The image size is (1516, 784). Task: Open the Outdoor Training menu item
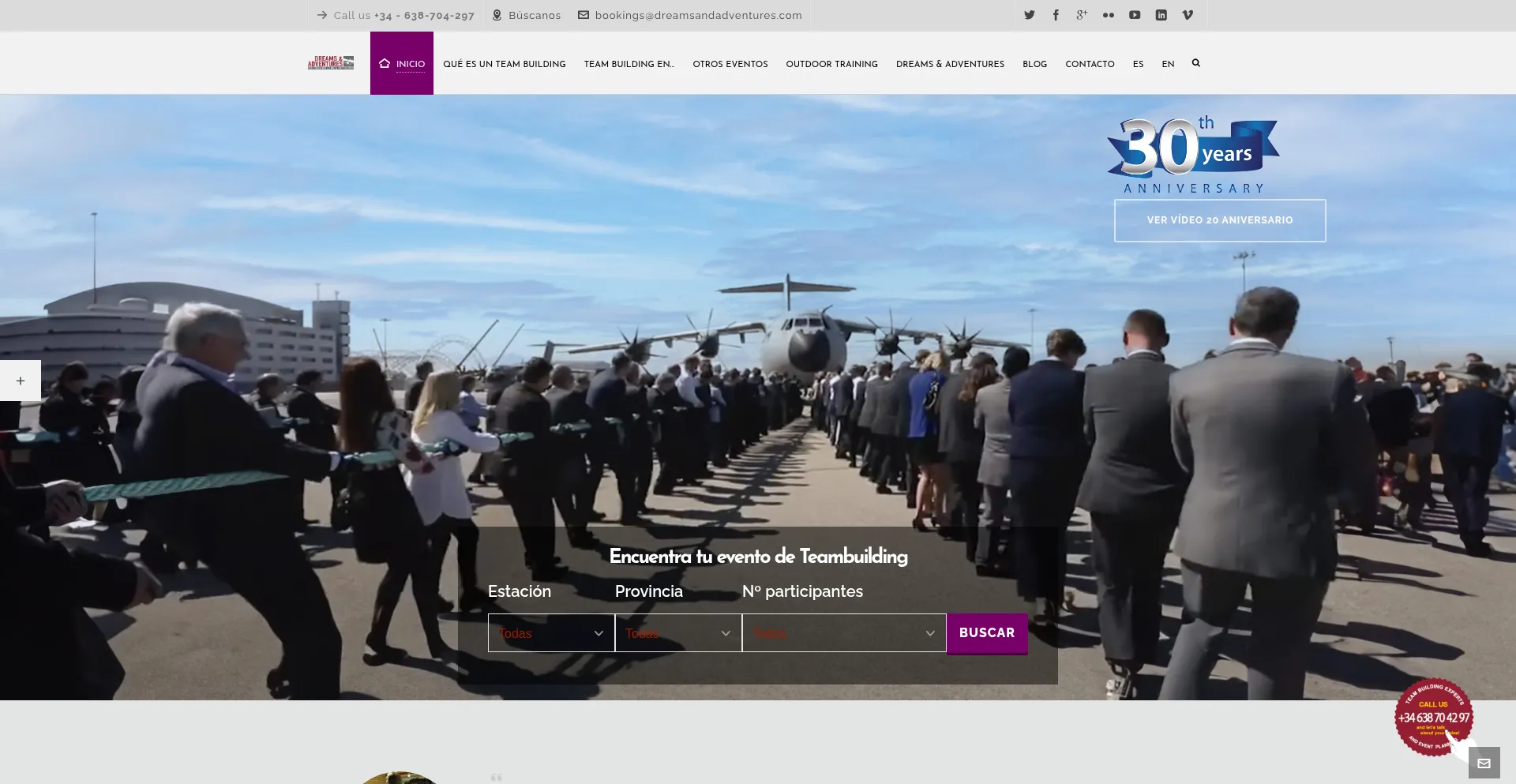coord(831,64)
